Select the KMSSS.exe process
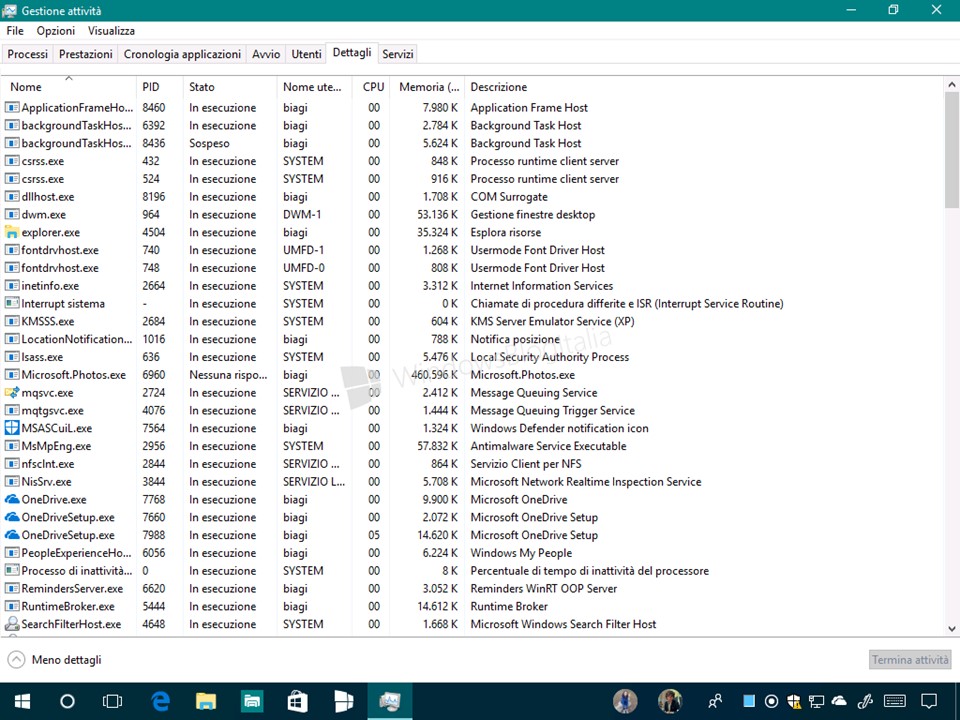The image size is (960, 720). point(472,321)
